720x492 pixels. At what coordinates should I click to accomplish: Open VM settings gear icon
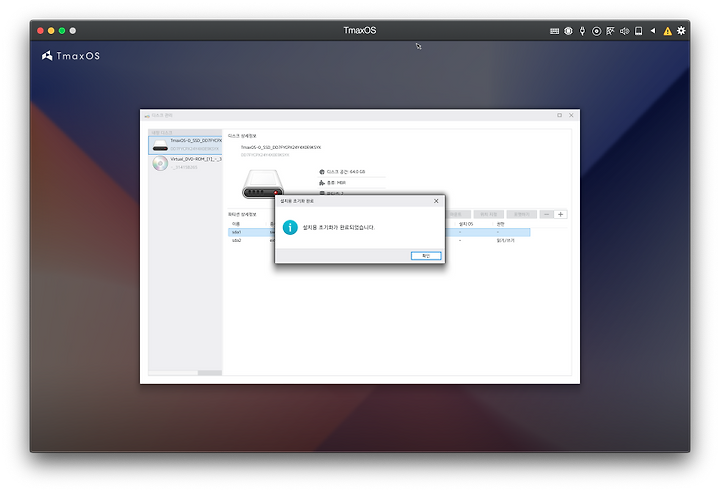(681, 31)
